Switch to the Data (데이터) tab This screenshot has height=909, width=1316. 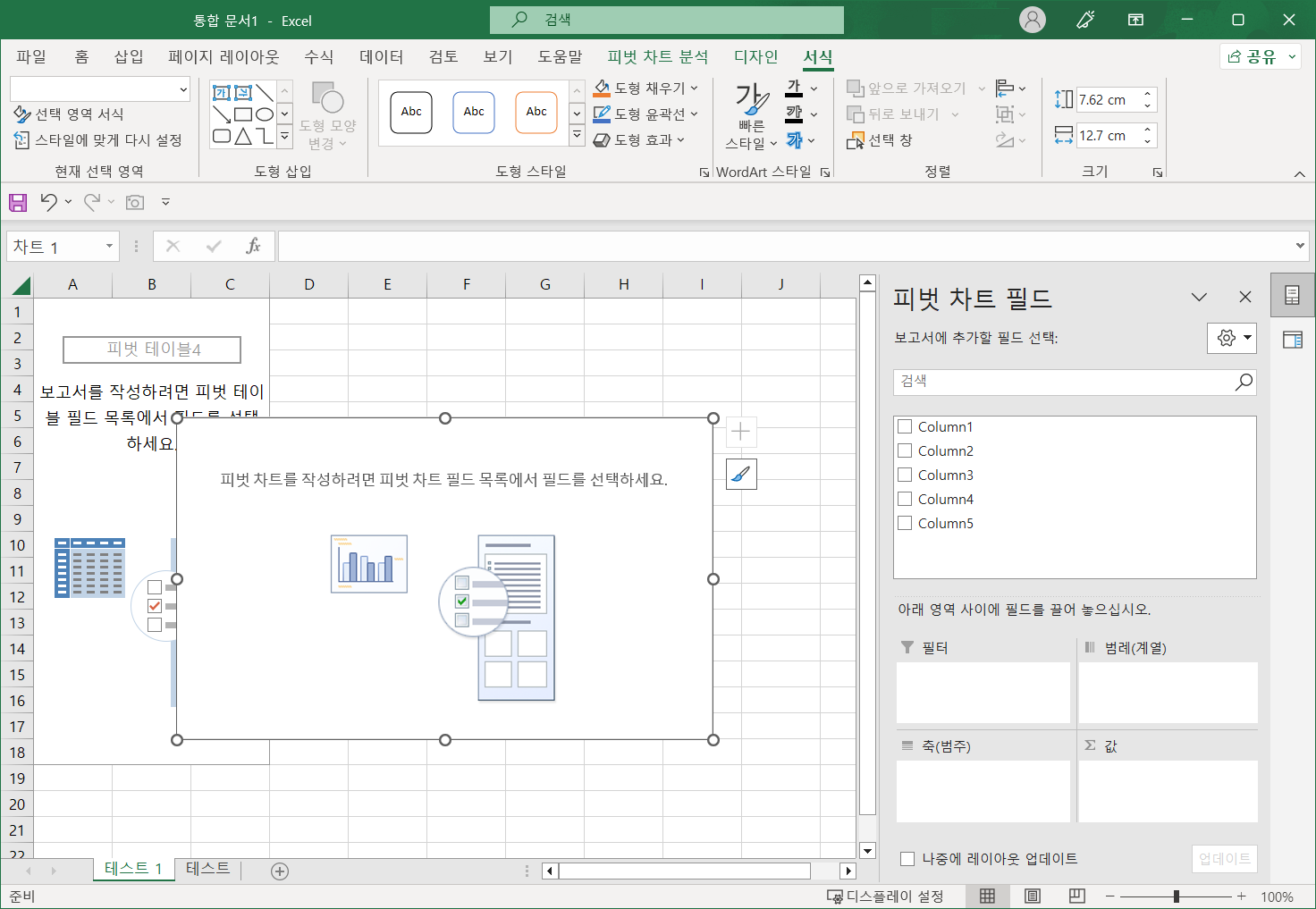[x=382, y=56]
